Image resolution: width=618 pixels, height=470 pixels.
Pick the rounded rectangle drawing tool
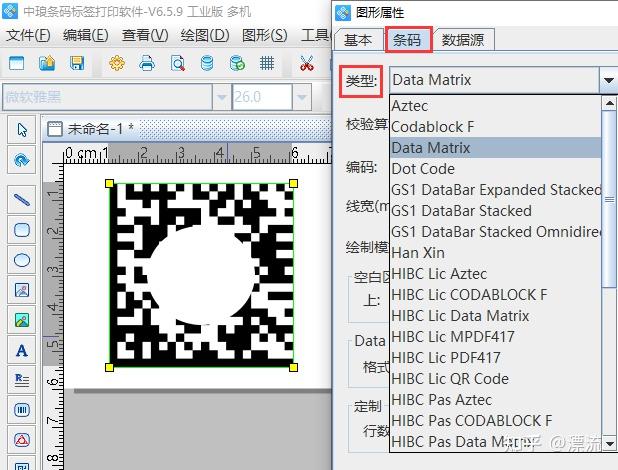(22, 229)
